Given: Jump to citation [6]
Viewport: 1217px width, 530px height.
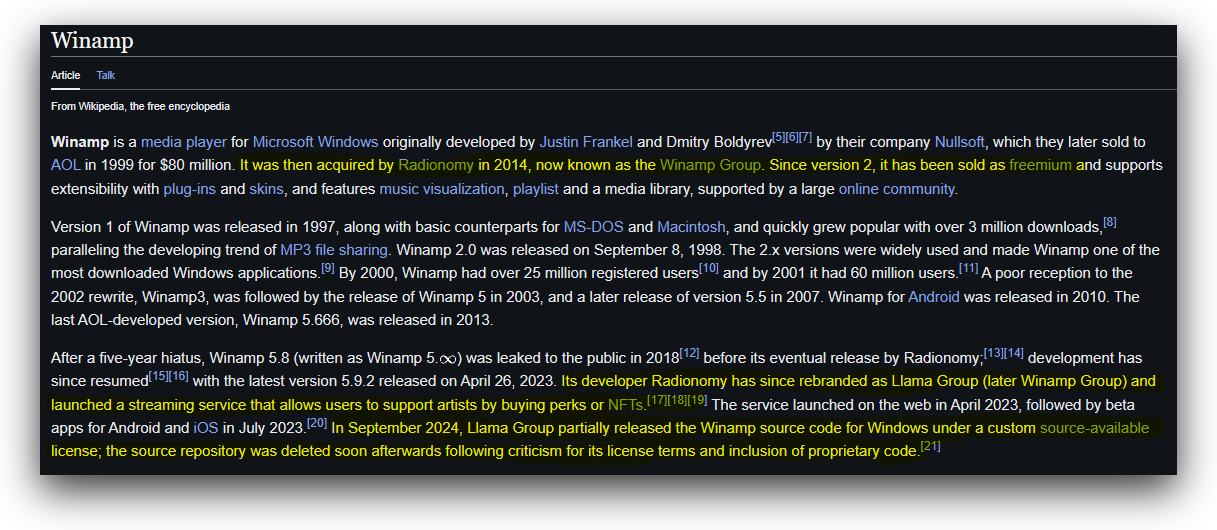Looking at the screenshot, I should click(792, 137).
